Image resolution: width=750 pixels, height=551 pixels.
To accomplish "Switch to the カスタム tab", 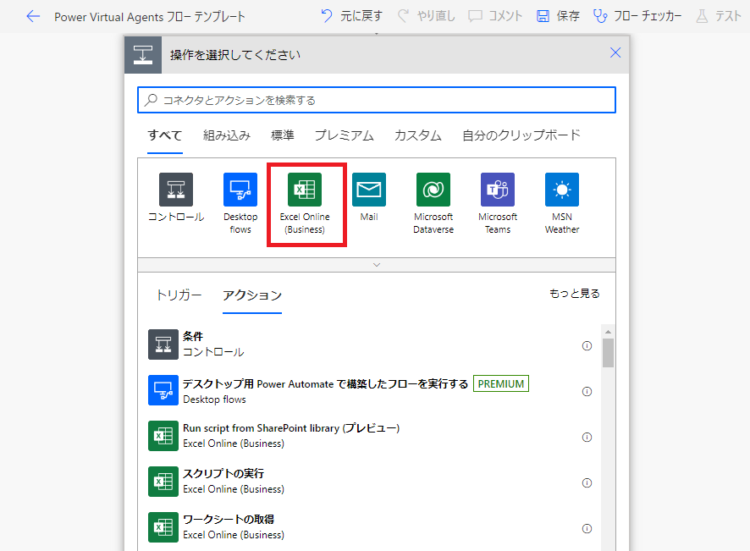I will click(418, 135).
